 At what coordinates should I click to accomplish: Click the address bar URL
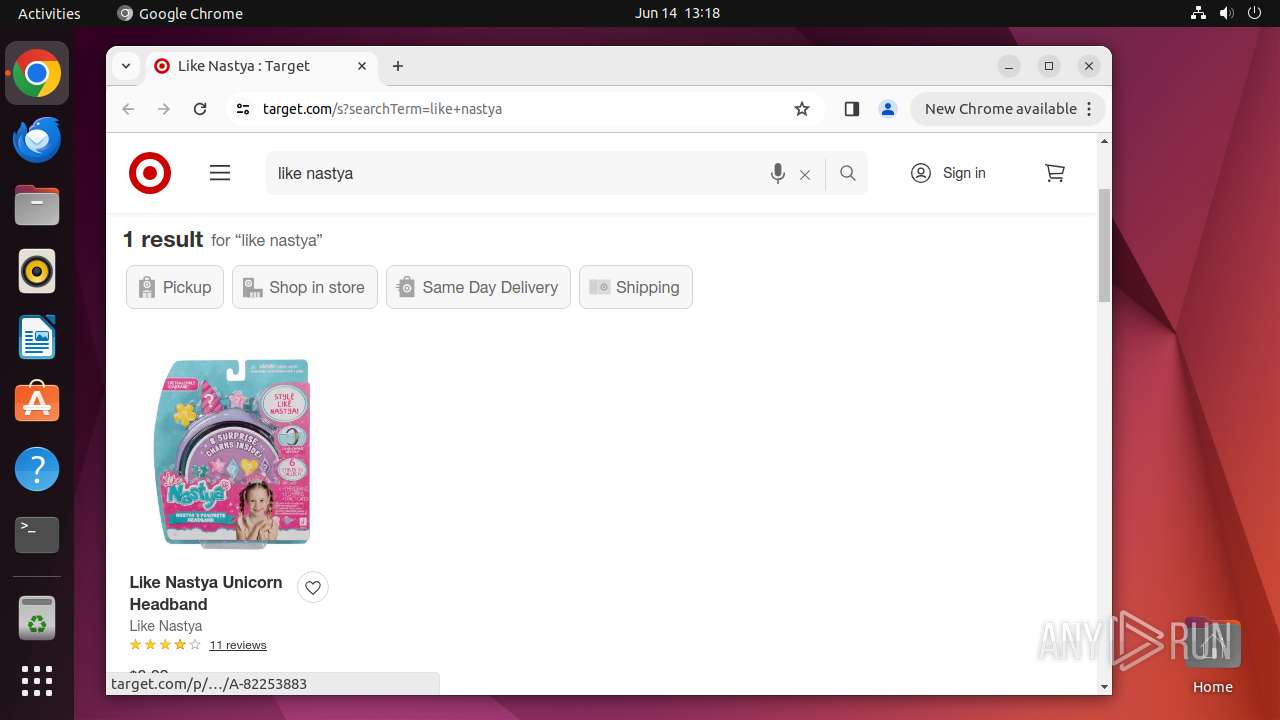(382, 109)
